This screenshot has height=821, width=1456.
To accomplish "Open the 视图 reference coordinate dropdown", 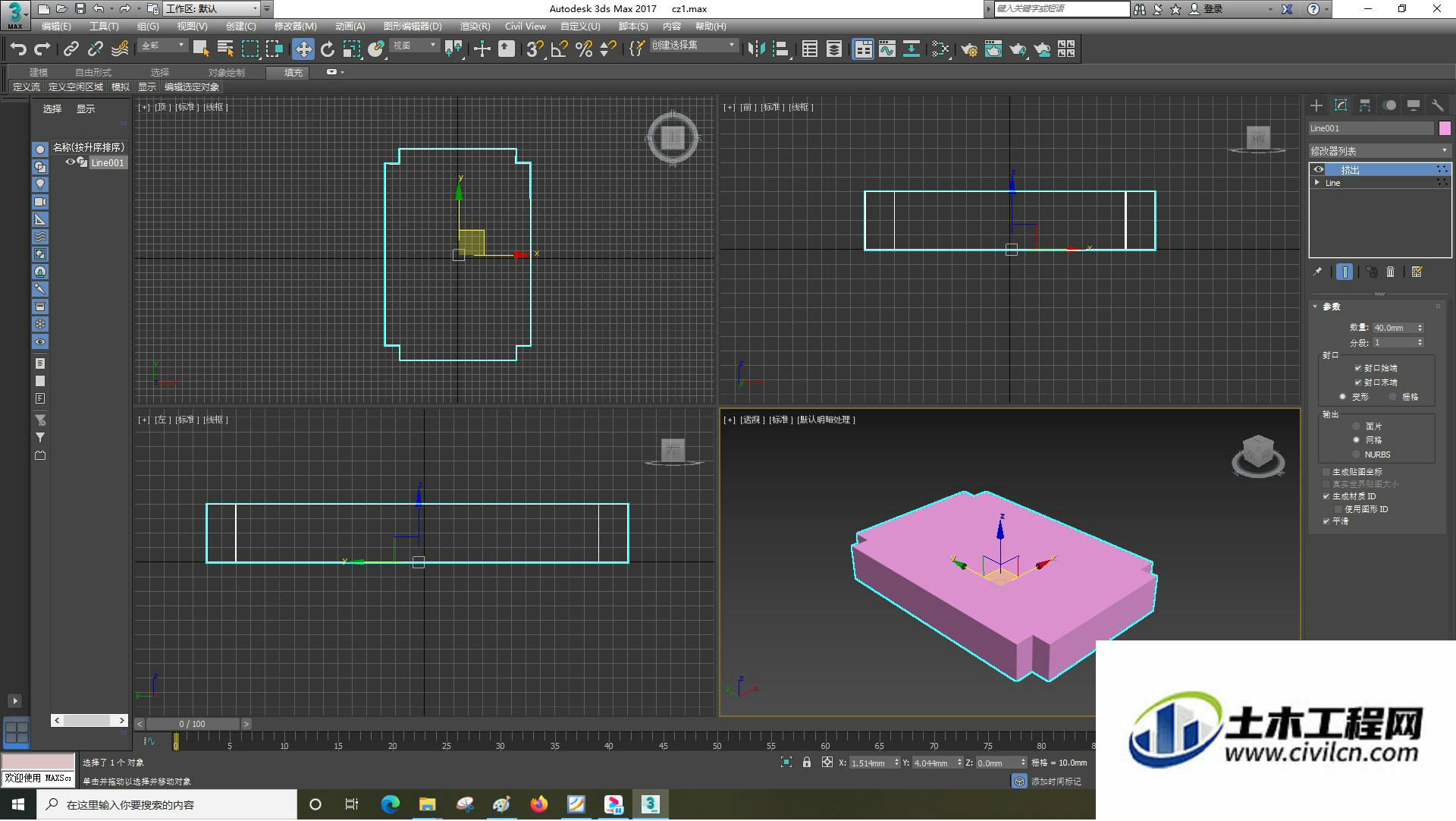I will point(414,46).
